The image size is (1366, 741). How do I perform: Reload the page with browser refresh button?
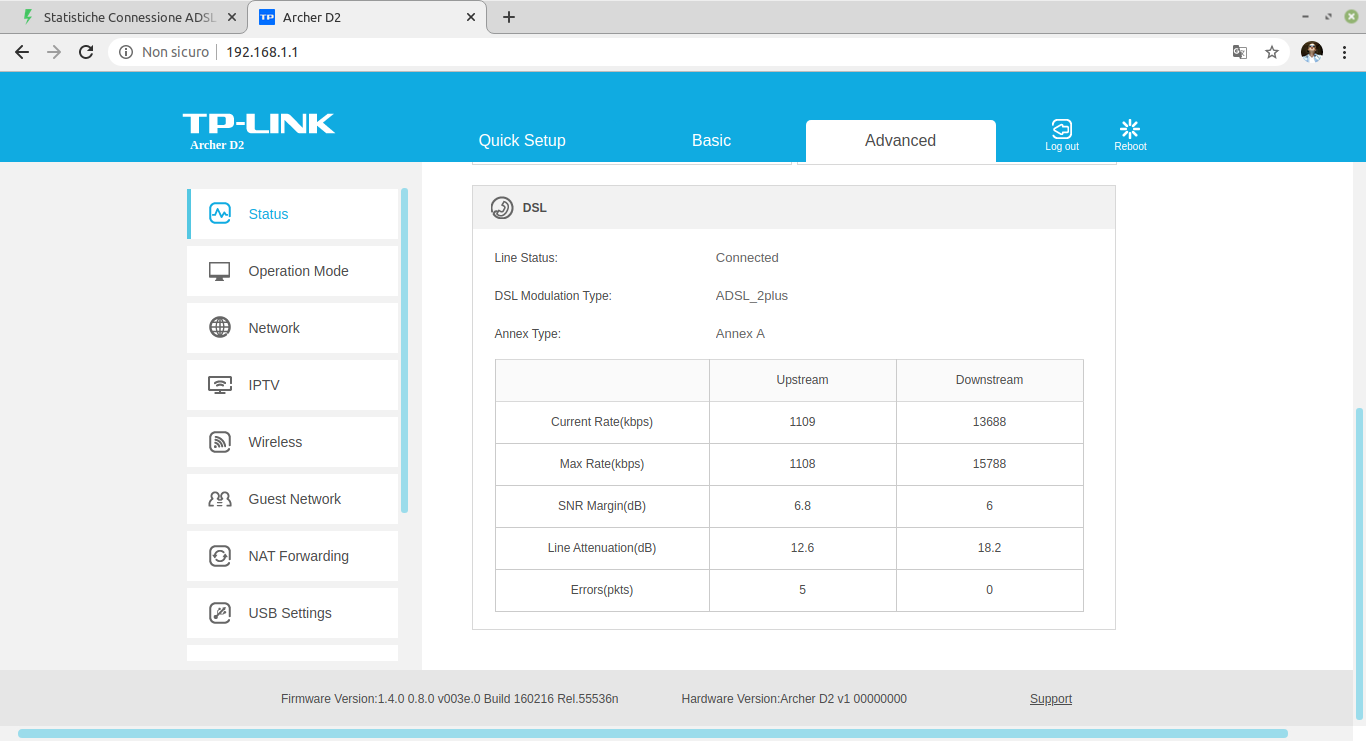tap(86, 52)
